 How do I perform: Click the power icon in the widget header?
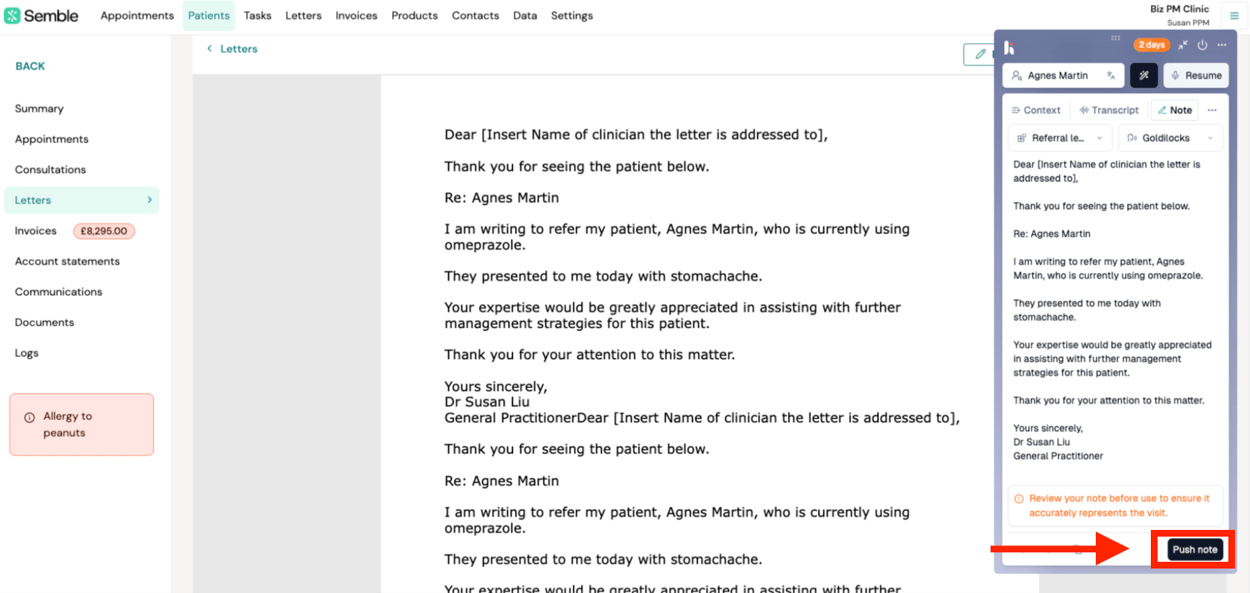pos(1202,45)
